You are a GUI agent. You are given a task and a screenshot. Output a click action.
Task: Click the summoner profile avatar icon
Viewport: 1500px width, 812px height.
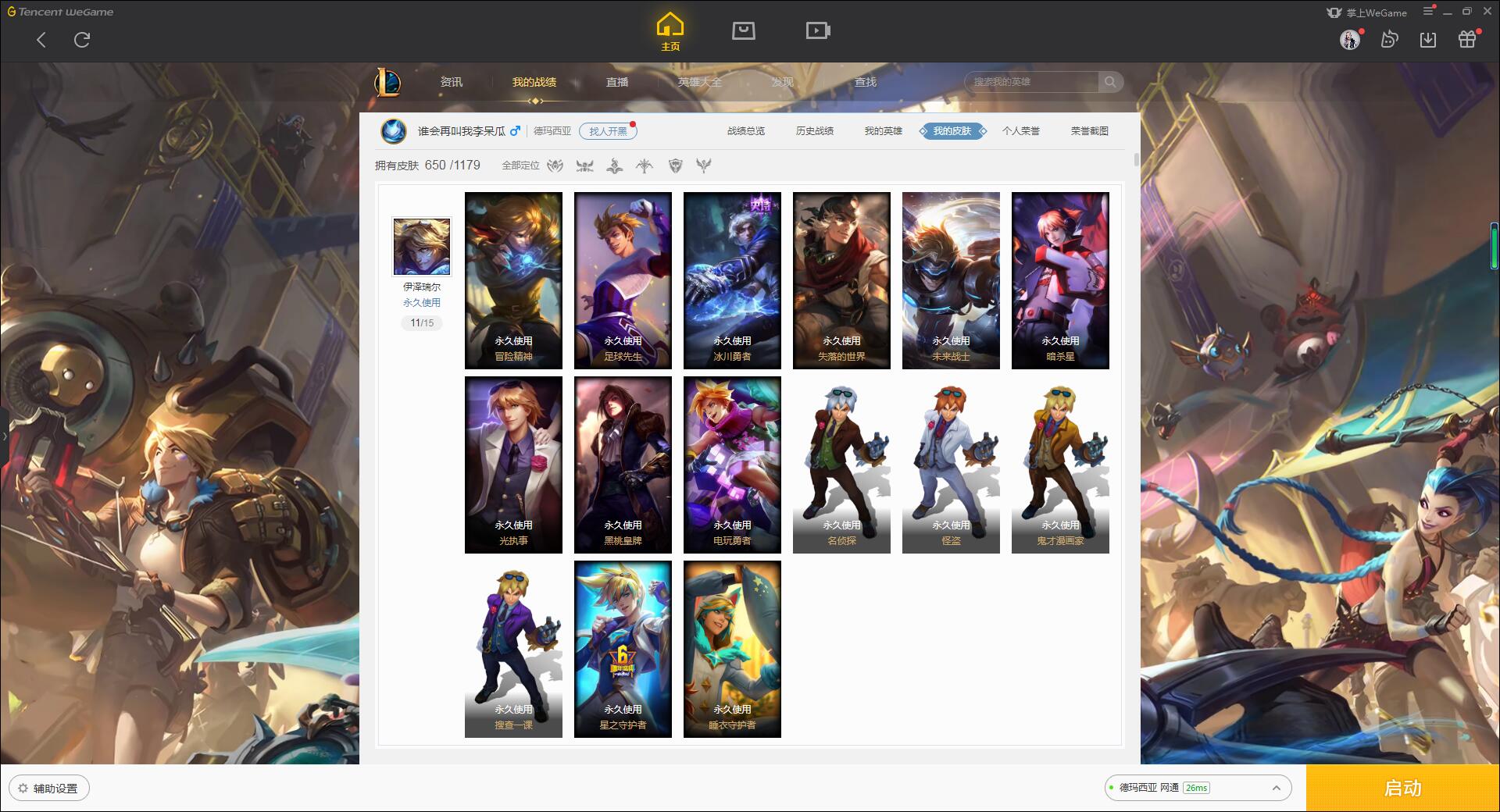[394, 131]
